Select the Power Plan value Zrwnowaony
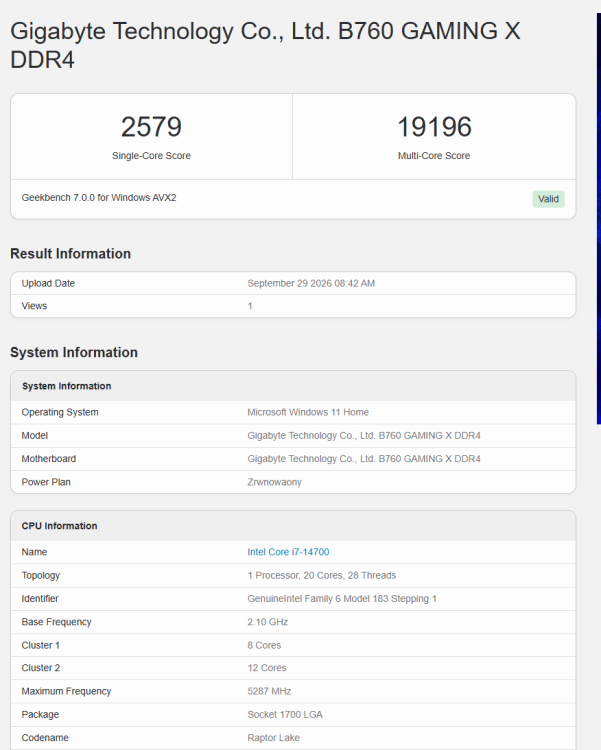 point(275,482)
